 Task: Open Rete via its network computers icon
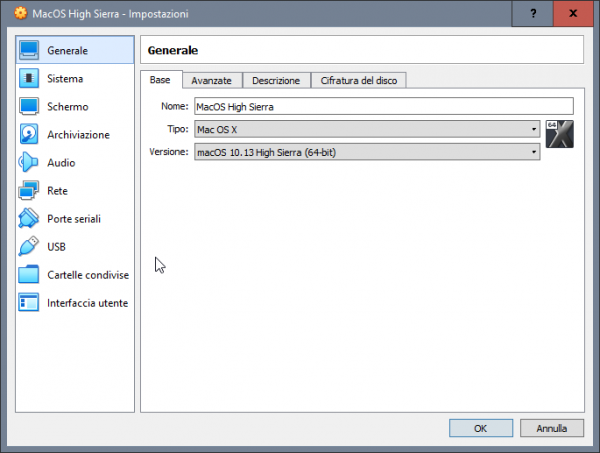pos(29,191)
